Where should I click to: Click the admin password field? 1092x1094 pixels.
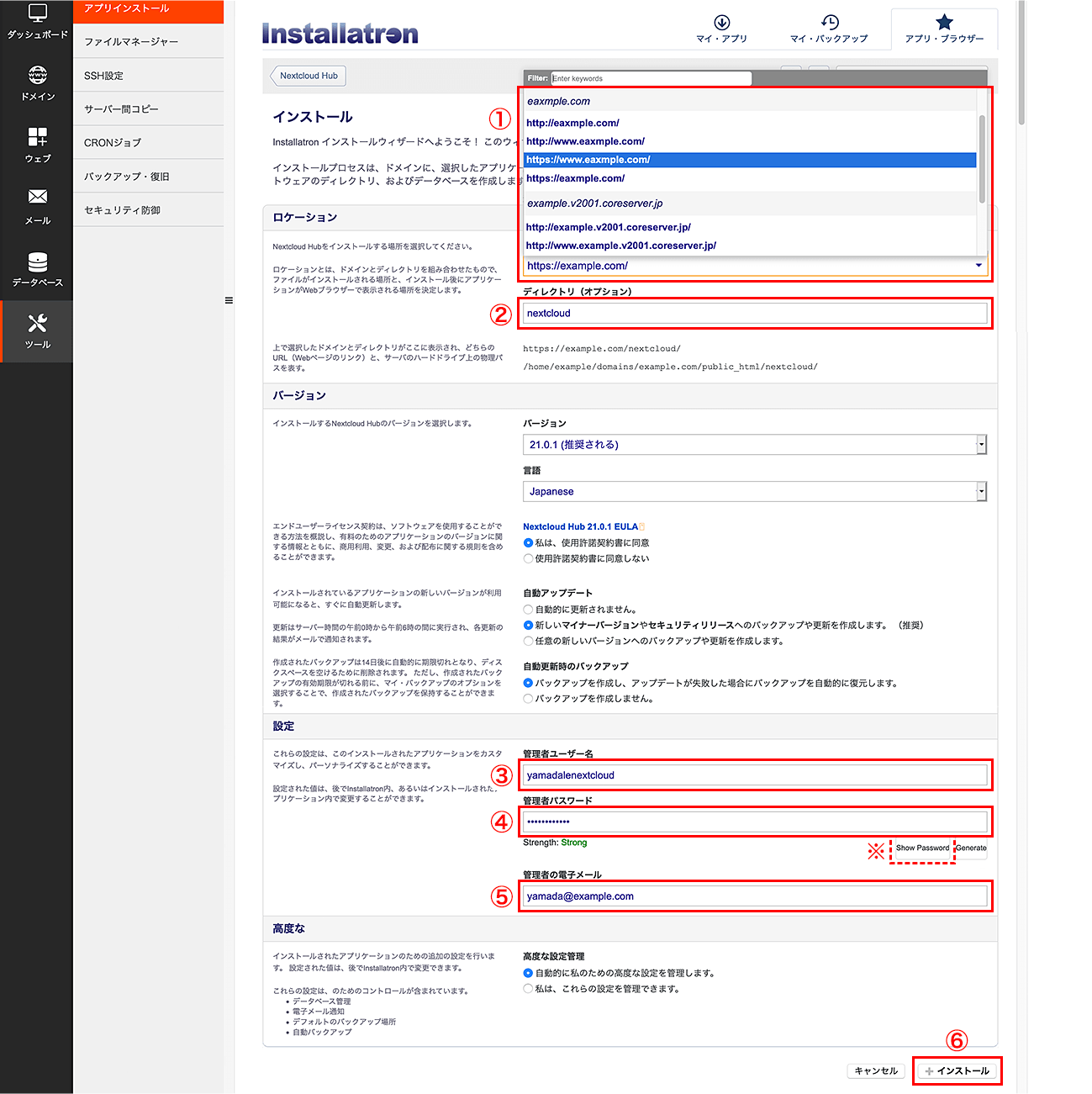tap(755, 822)
